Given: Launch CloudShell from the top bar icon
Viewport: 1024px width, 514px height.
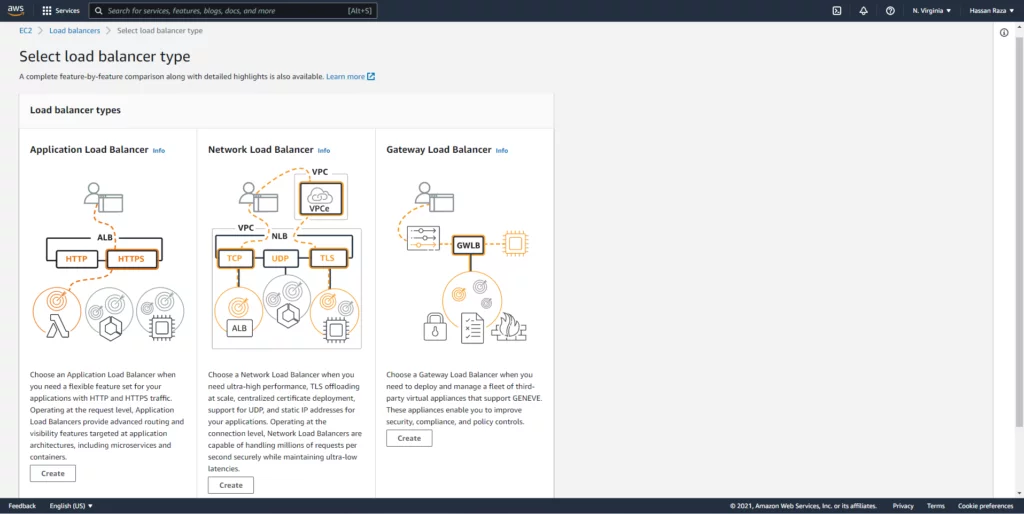Looking at the screenshot, I should click(x=837, y=10).
